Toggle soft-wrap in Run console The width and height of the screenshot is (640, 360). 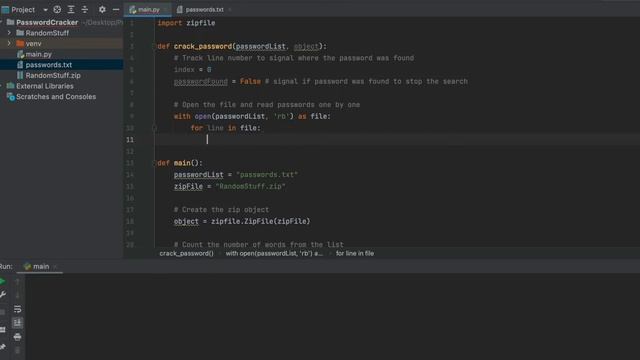click(x=17, y=309)
